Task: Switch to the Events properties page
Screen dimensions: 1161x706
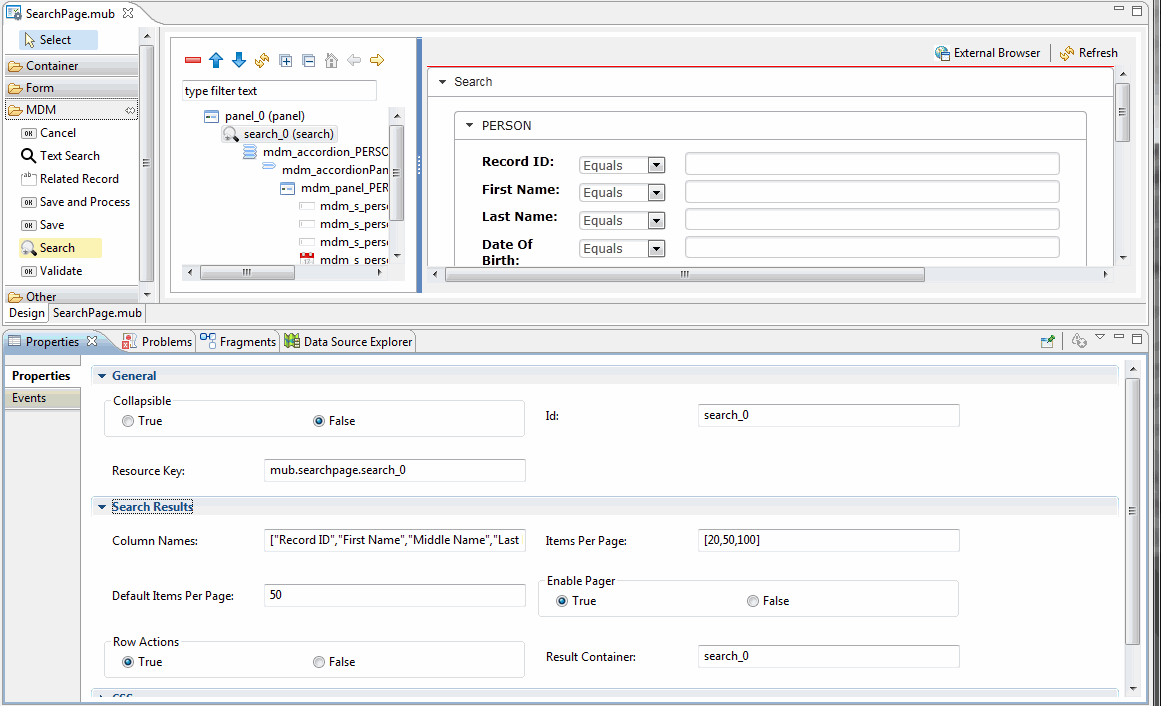Action: pos(42,399)
